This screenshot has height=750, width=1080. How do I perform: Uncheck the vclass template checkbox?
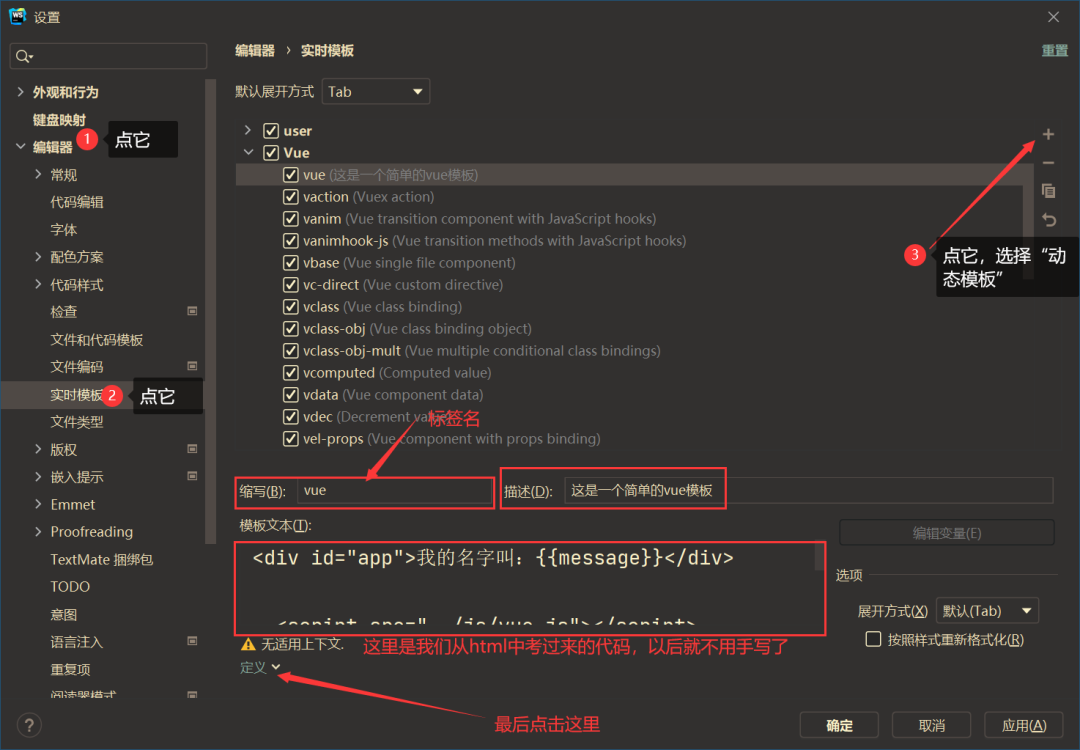(x=291, y=307)
